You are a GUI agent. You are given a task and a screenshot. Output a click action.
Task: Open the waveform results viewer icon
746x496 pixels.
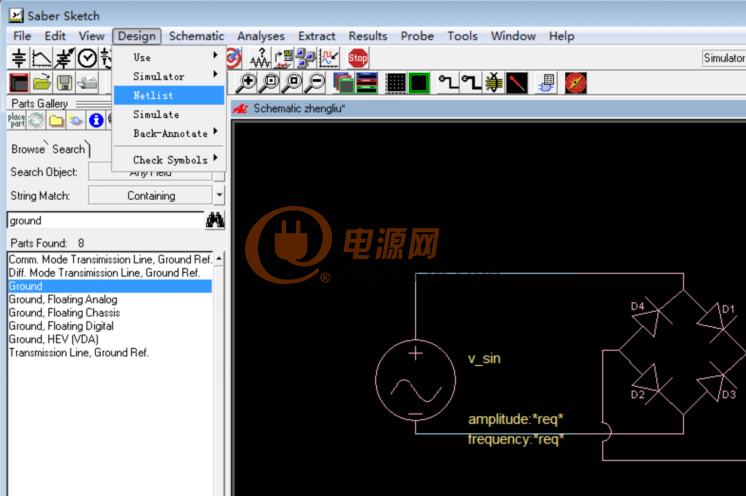[329, 58]
